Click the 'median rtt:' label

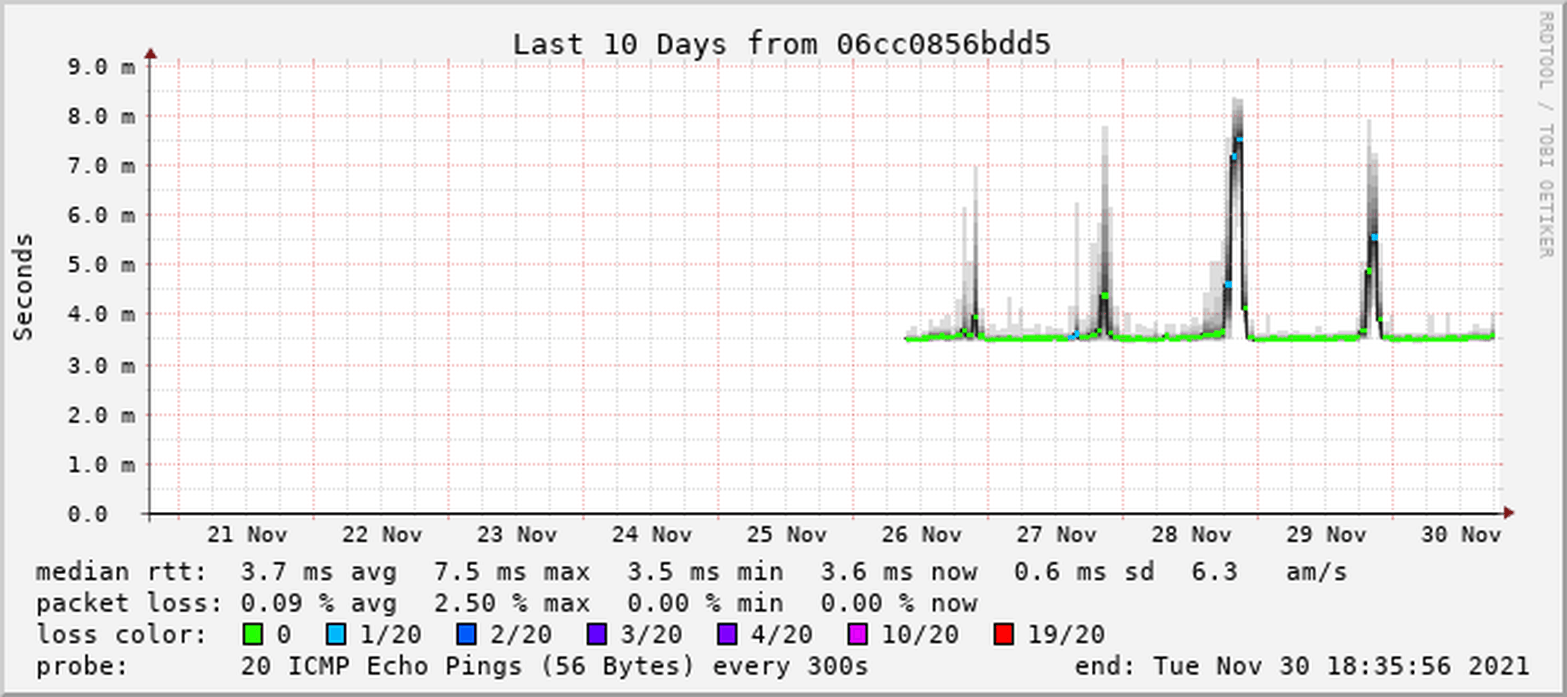(x=122, y=573)
